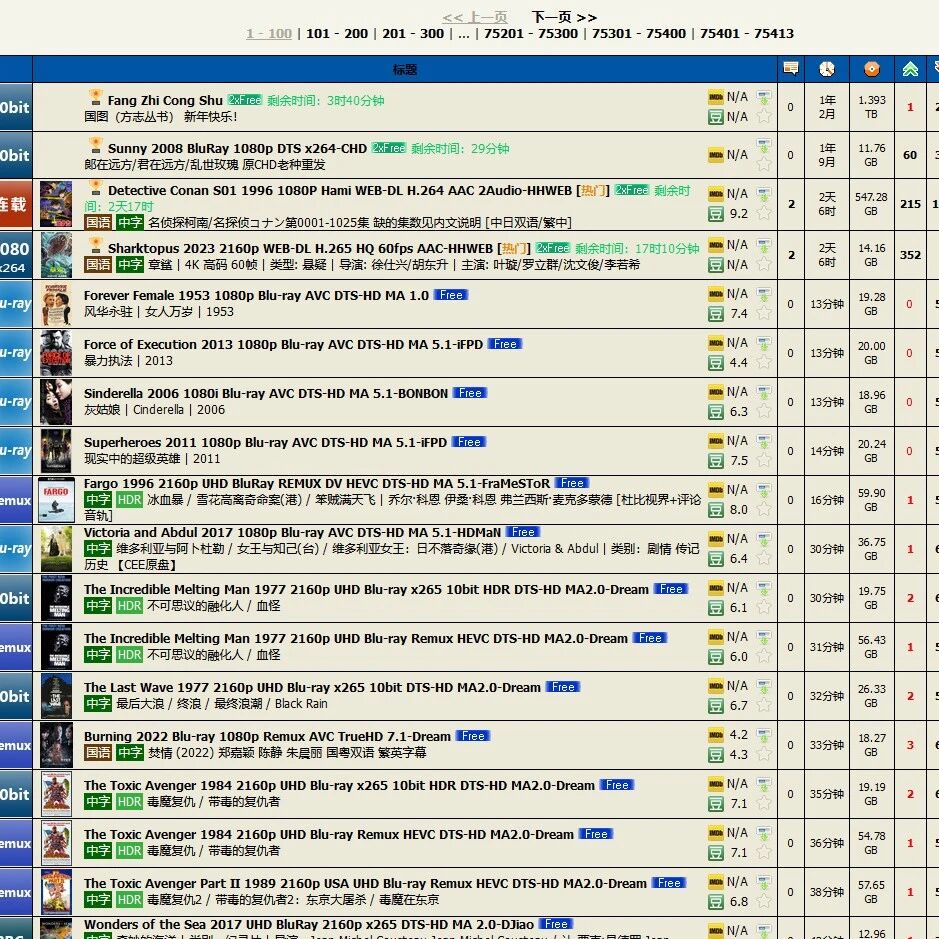Image resolution: width=939 pixels, height=939 pixels.
Task: Download icon for Sinderella 2006
Action: click(x=764, y=392)
